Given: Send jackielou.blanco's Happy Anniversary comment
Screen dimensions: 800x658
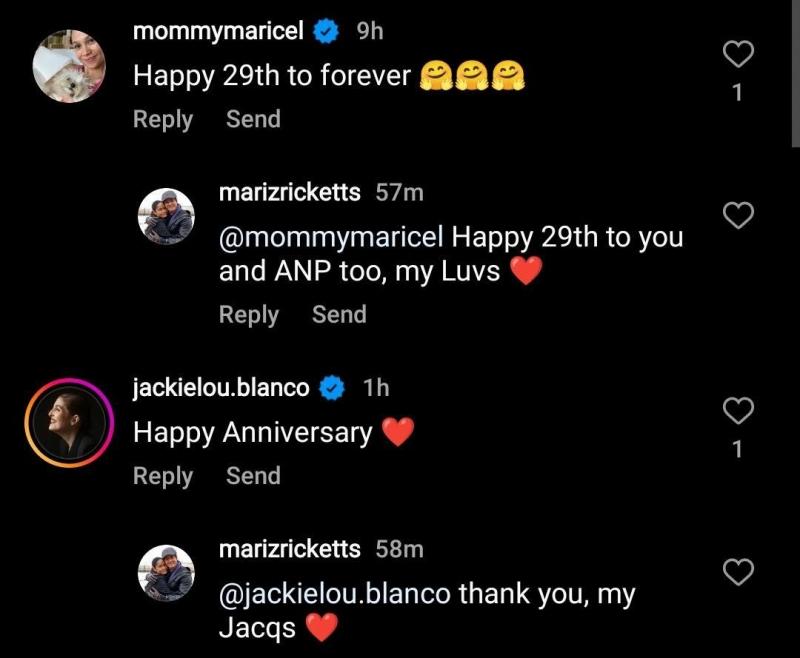Looking at the screenshot, I should coord(253,476).
